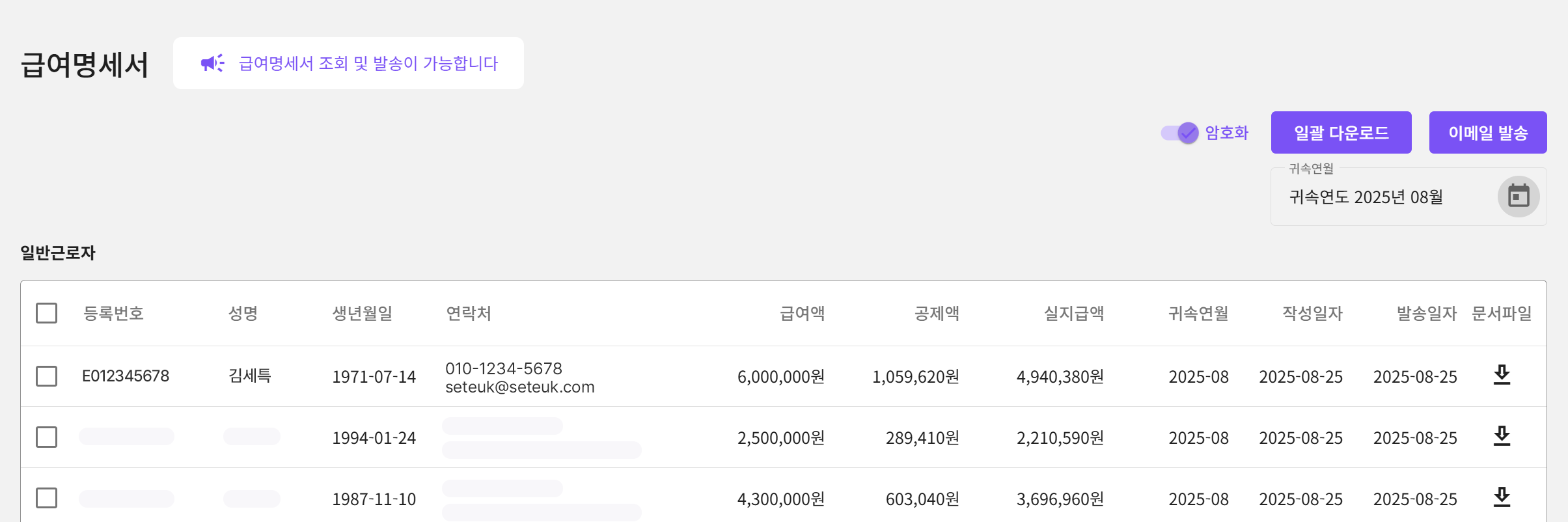The image size is (1568, 522).
Task: Click the 귀속연도 2025년 08월 field
Action: pyautogui.click(x=1366, y=197)
